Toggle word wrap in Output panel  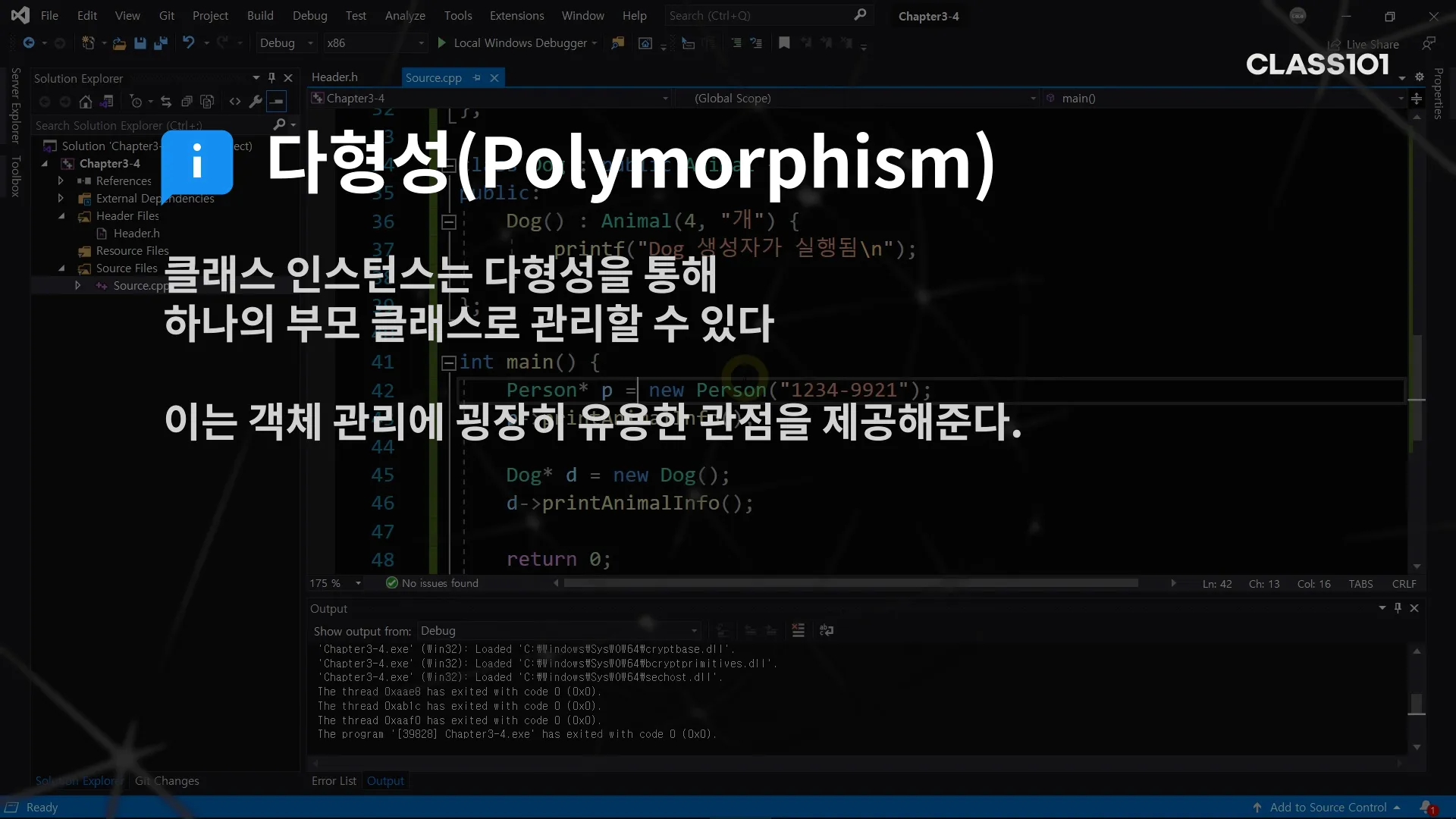[827, 630]
